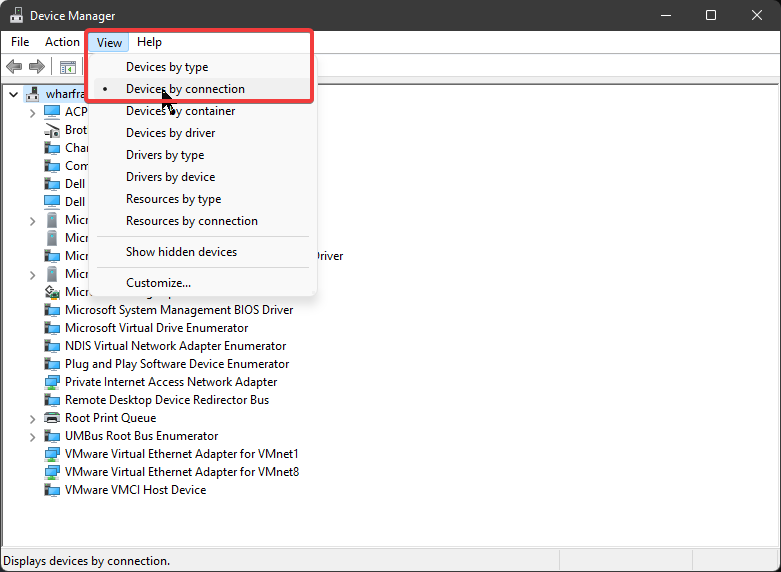Select VMware Virtual Ethernet Adapter for VMnet8

pos(182,472)
